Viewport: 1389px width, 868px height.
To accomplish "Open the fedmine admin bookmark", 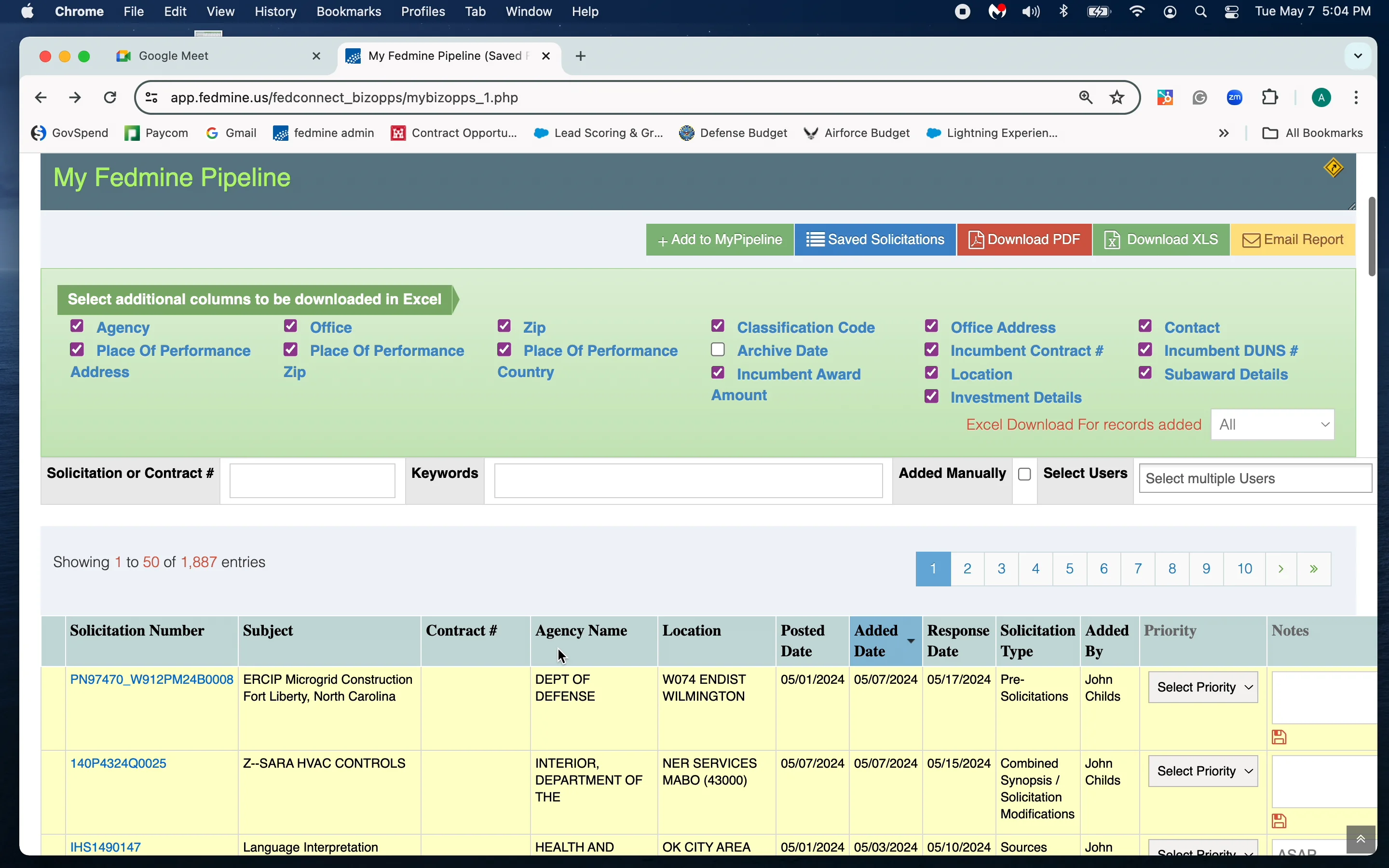I will 324,133.
